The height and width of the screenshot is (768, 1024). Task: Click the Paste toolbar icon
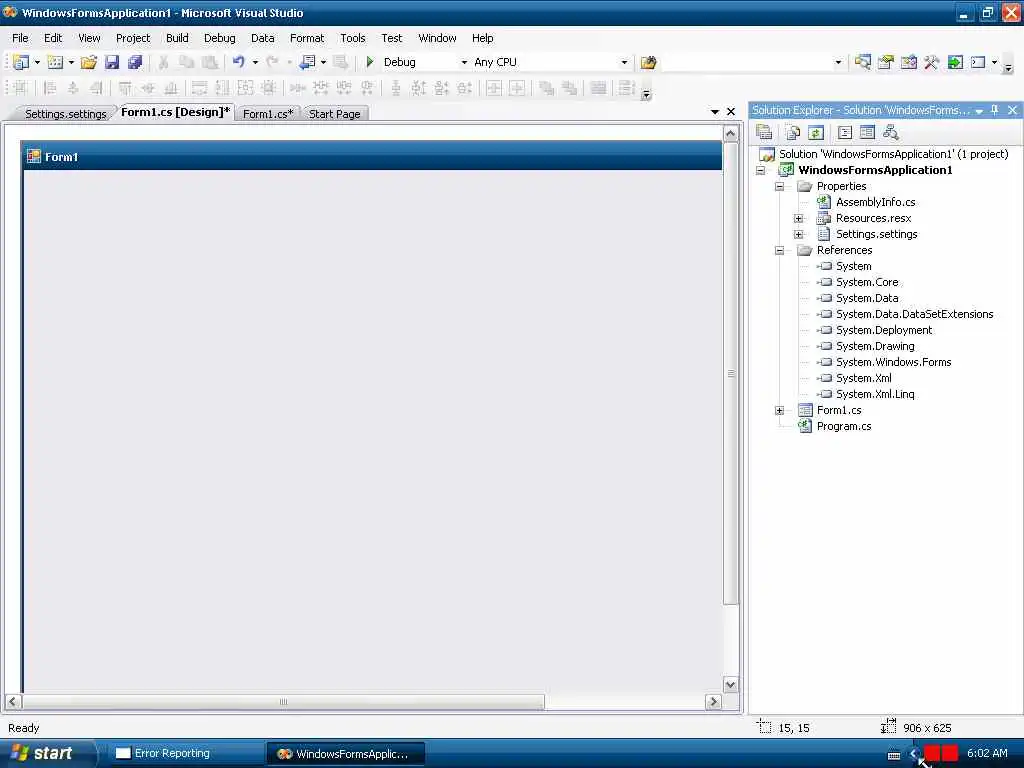coord(210,62)
